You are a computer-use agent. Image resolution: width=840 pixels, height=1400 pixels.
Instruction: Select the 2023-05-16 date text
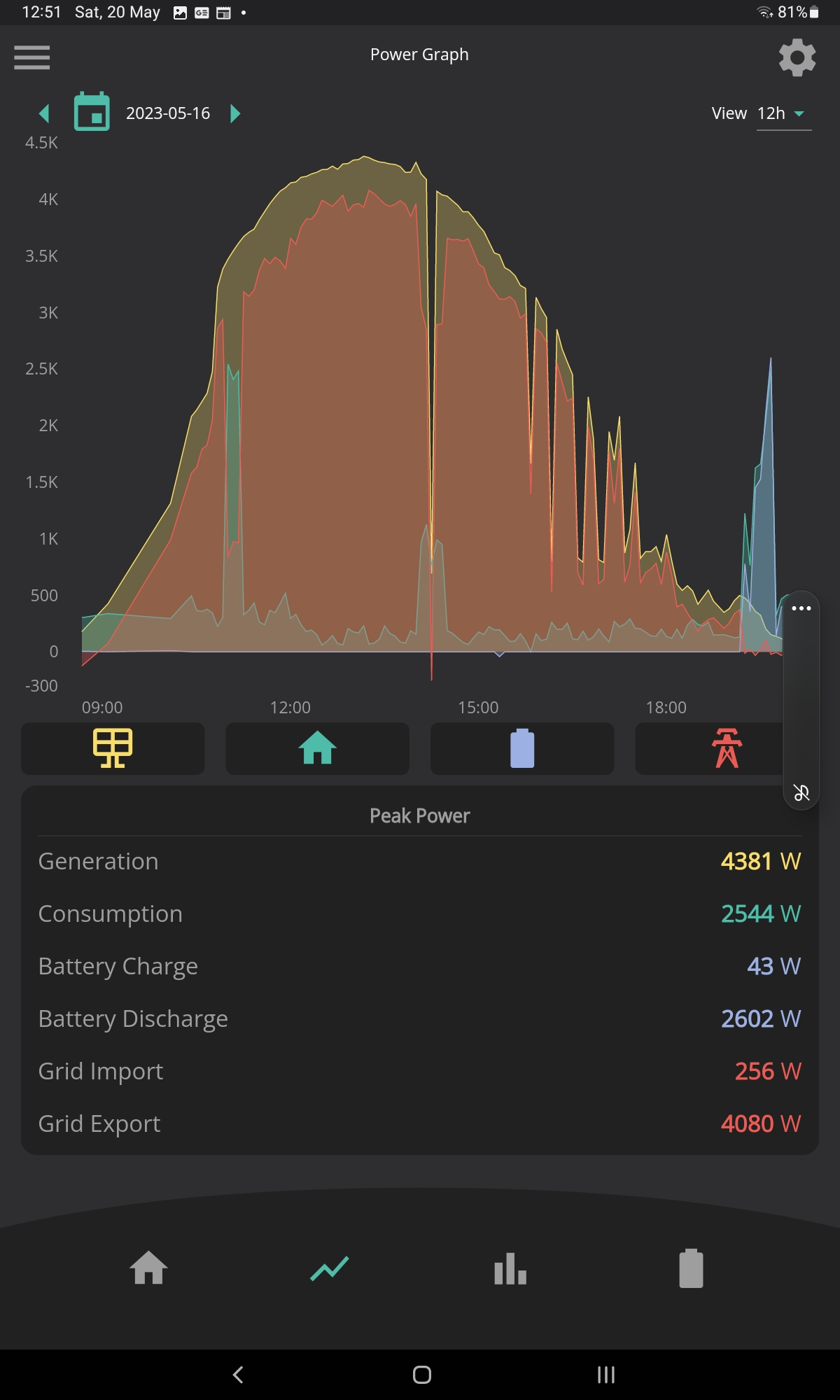168,113
